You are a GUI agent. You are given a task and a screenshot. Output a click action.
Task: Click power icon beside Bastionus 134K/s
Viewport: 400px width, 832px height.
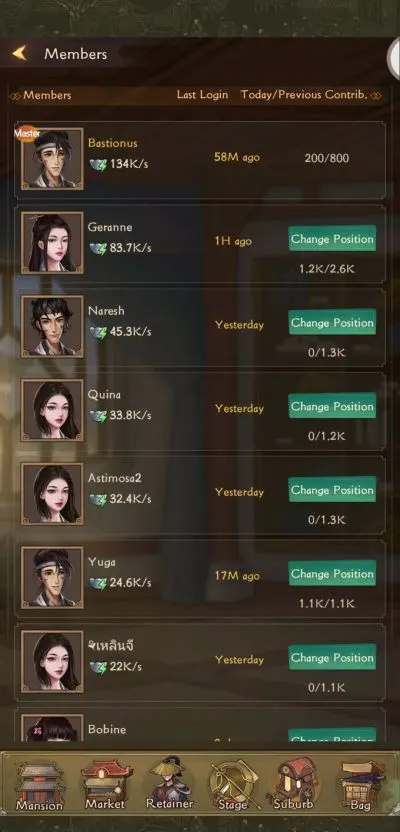pyautogui.click(x=98, y=164)
